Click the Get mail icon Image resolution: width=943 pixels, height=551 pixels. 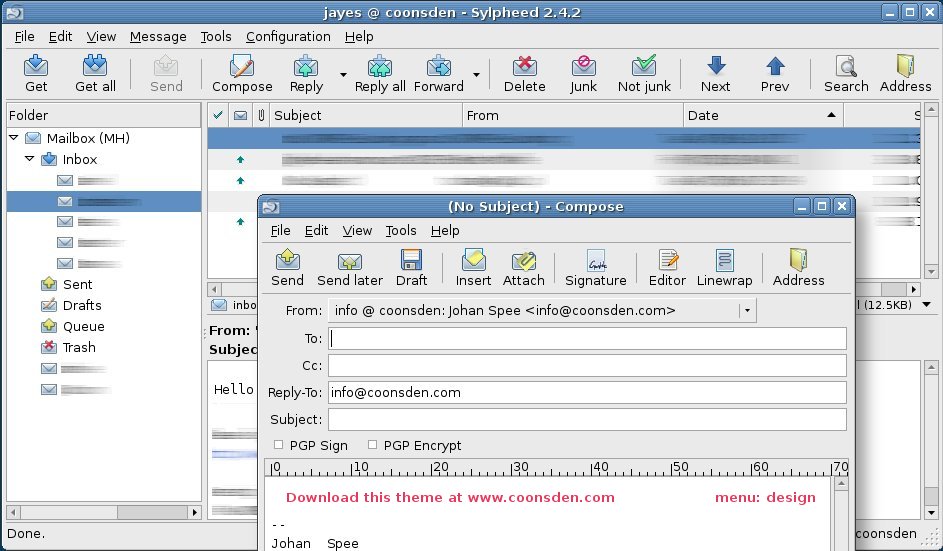(x=36, y=66)
